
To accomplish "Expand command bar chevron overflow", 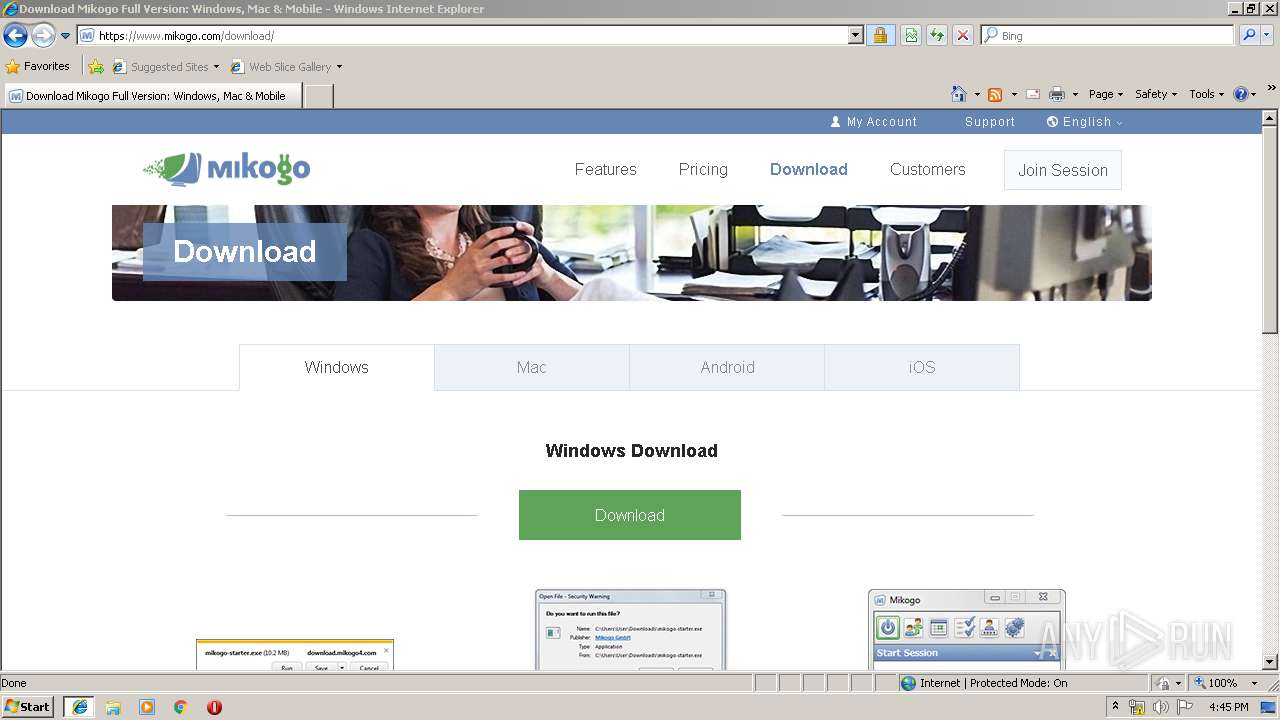I will coord(1272,90).
